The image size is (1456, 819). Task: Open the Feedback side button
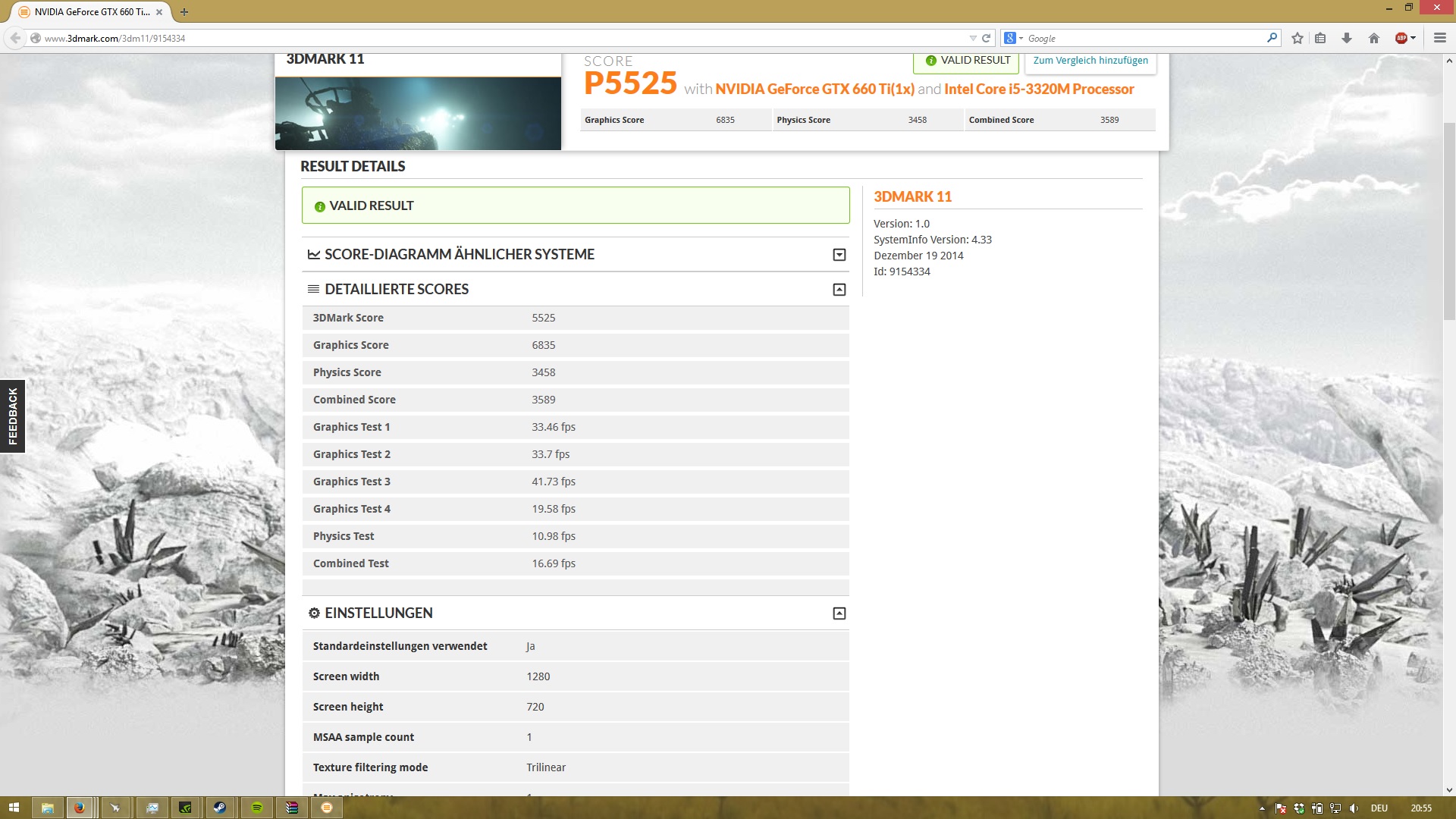pyautogui.click(x=12, y=416)
